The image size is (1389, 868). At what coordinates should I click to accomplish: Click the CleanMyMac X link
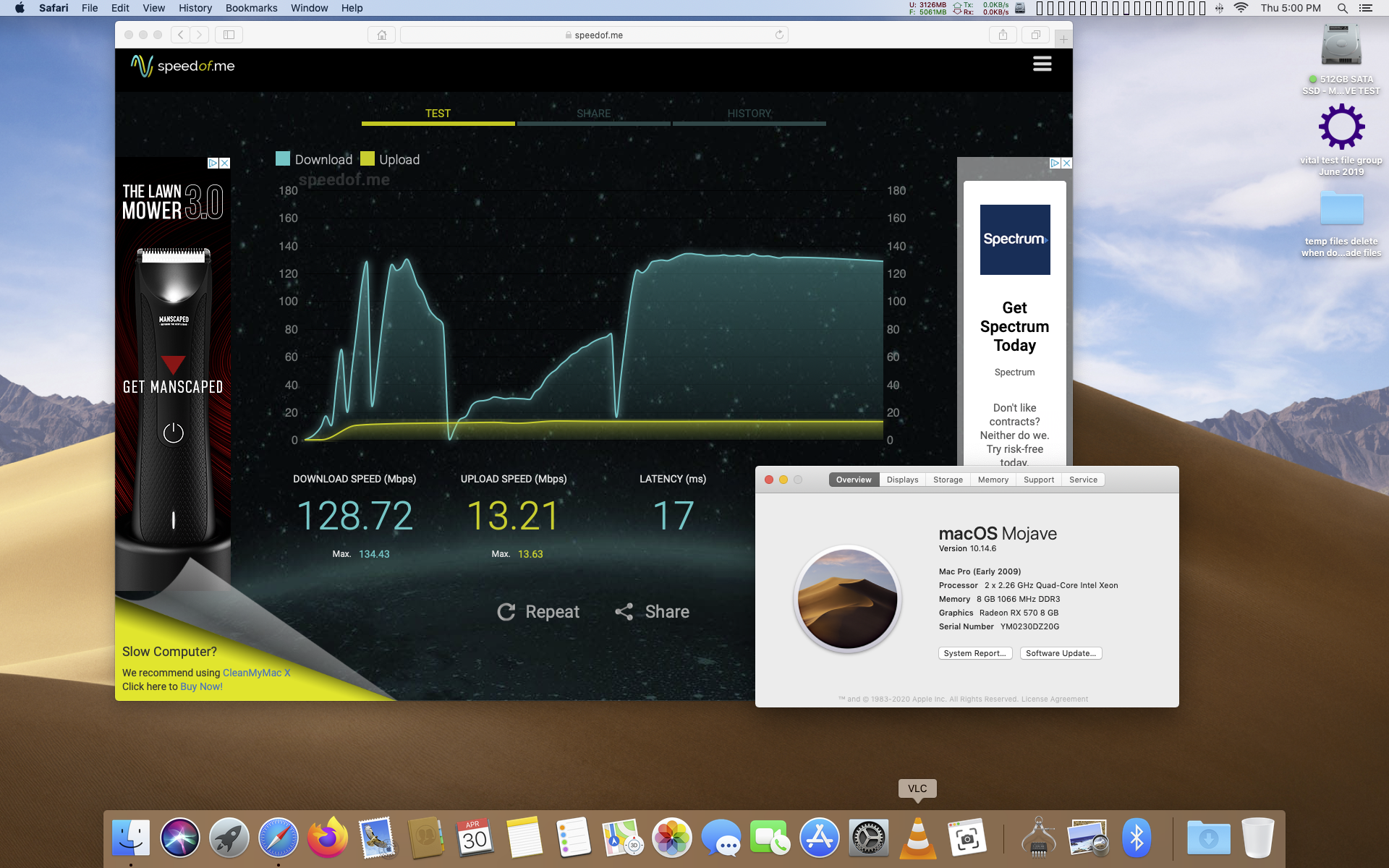pyautogui.click(x=256, y=673)
